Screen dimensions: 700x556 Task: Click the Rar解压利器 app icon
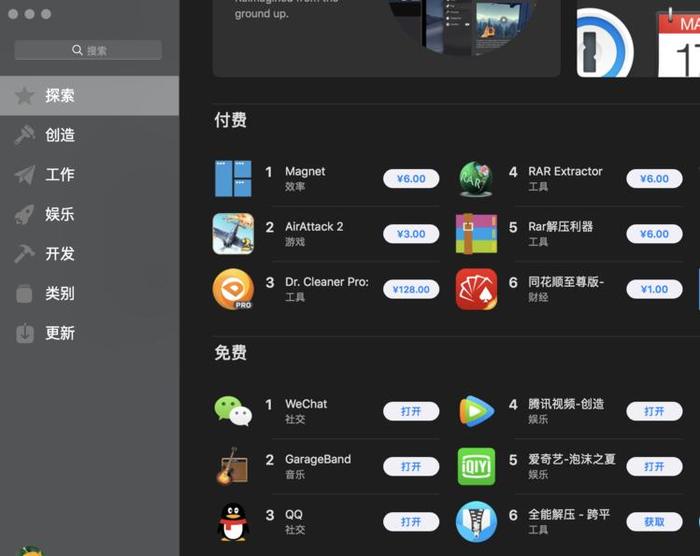tap(476, 234)
